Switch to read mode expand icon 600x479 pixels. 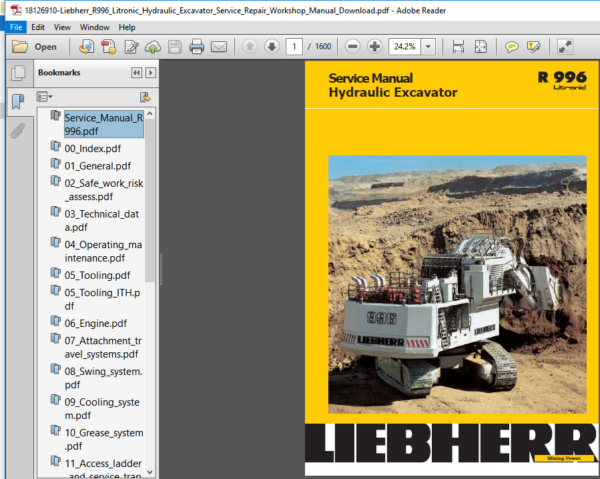tap(565, 47)
